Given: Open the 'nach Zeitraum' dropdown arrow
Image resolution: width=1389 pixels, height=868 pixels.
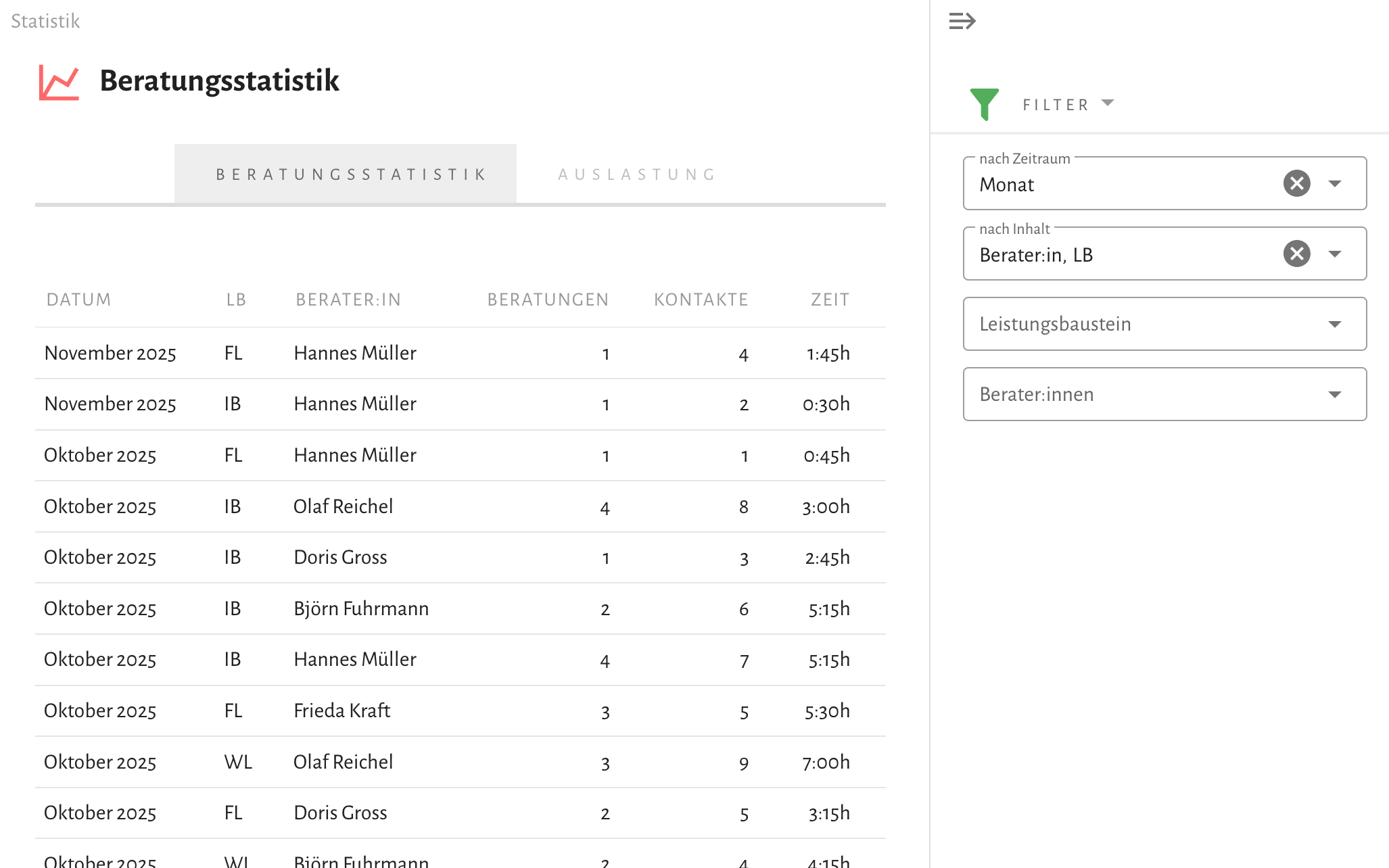Looking at the screenshot, I should click(1334, 184).
